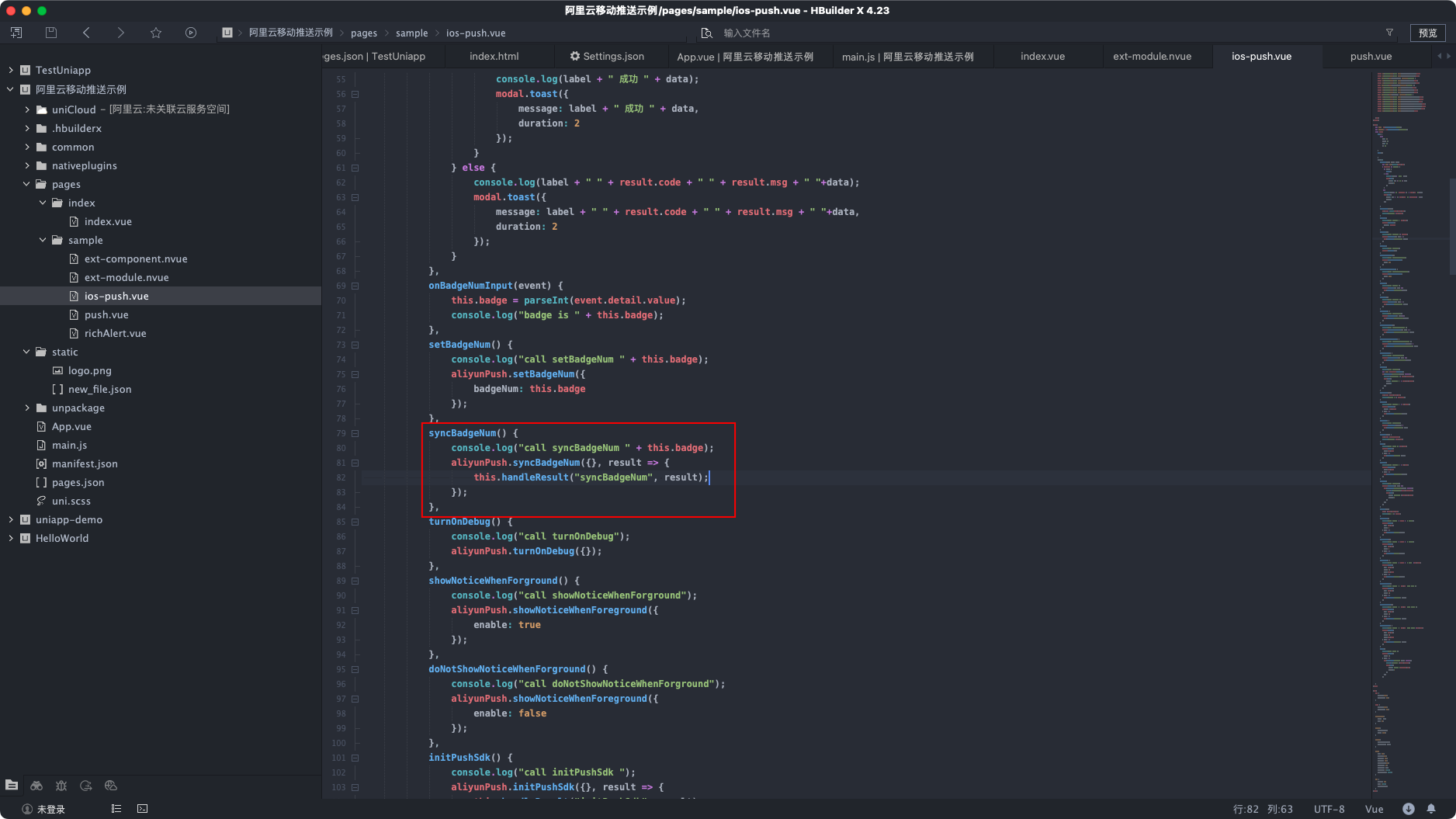Switch to the index.html tab
The height and width of the screenshot is (819, 1456).
(494, 56)
